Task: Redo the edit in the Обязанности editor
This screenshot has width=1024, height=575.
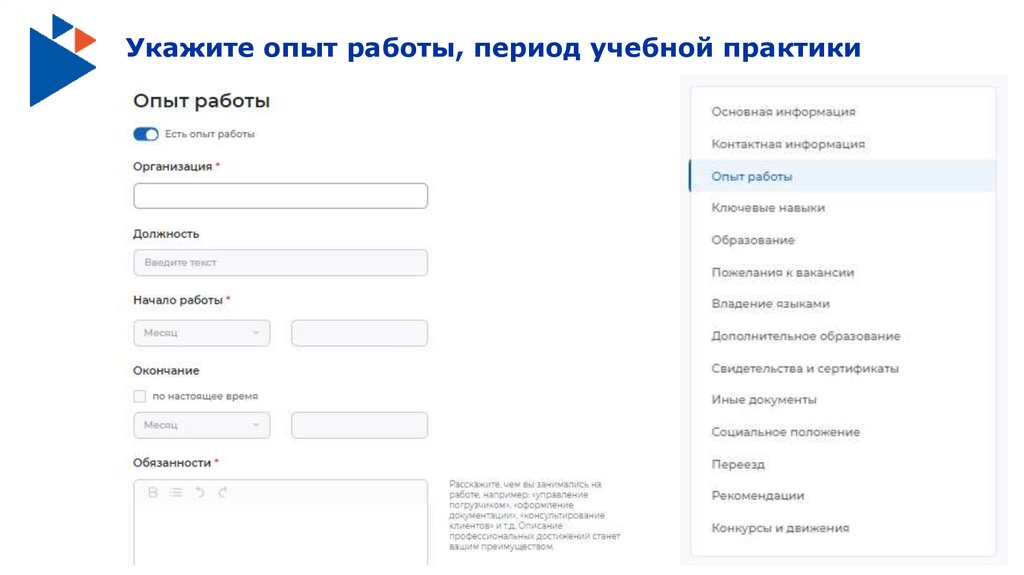Action: (x=223, y=492)
